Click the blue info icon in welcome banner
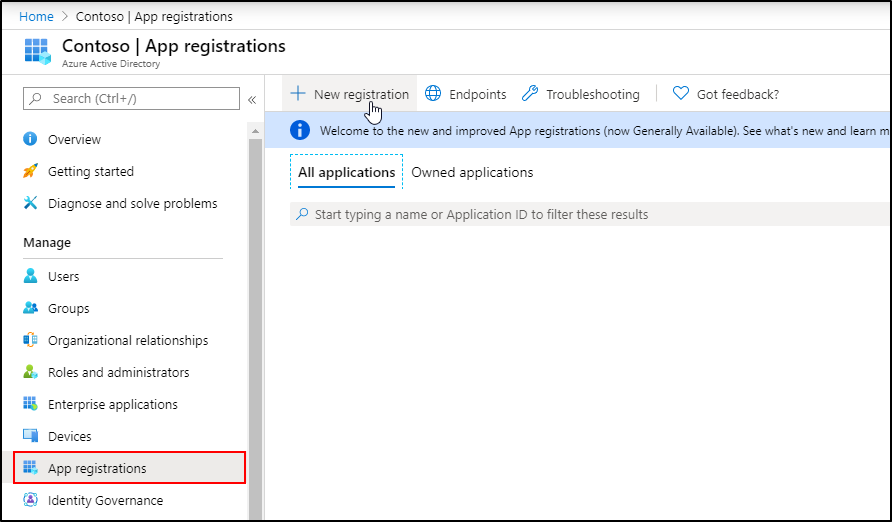 300,130
